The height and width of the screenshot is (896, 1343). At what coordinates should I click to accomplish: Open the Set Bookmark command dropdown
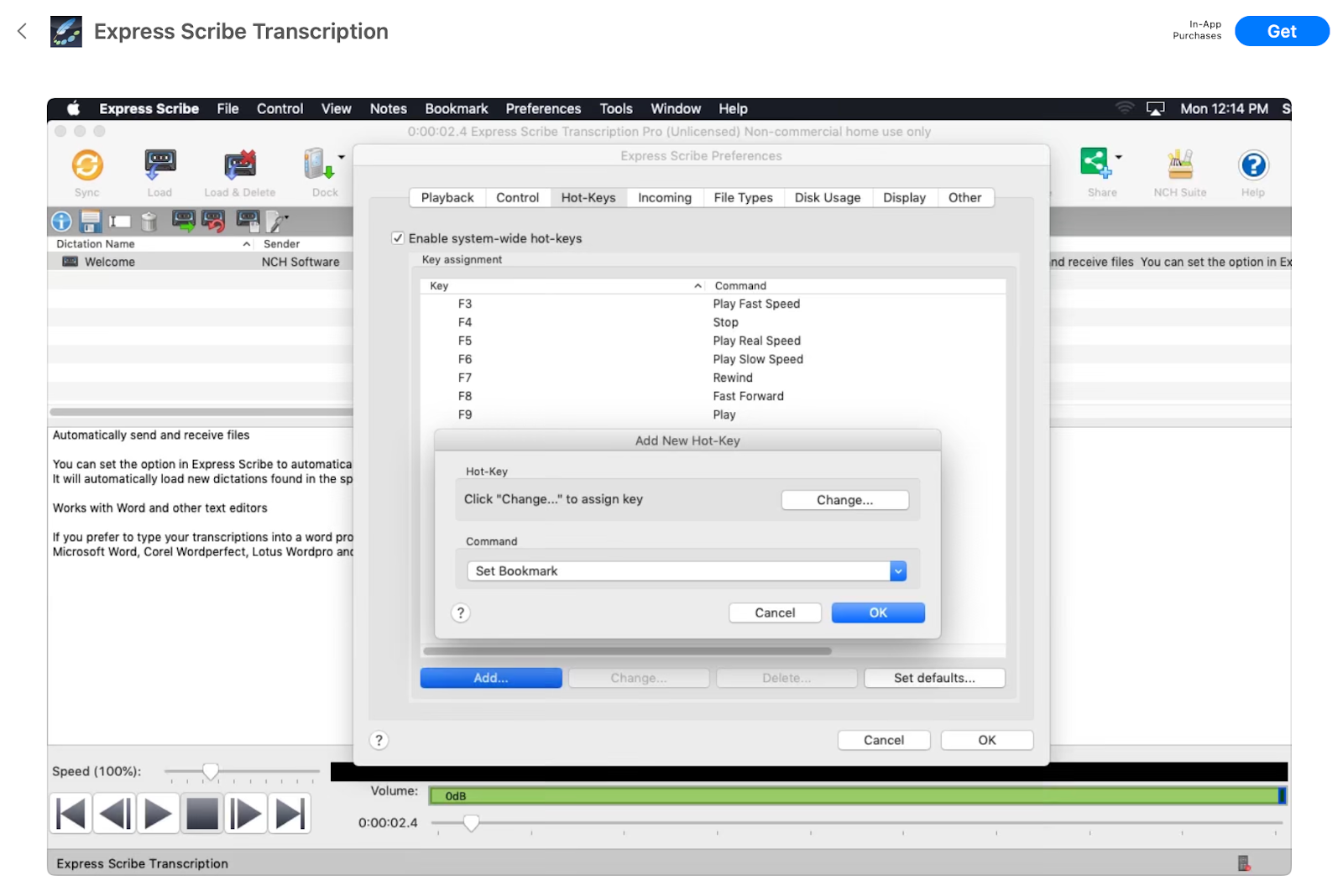(x=898, y=571)
